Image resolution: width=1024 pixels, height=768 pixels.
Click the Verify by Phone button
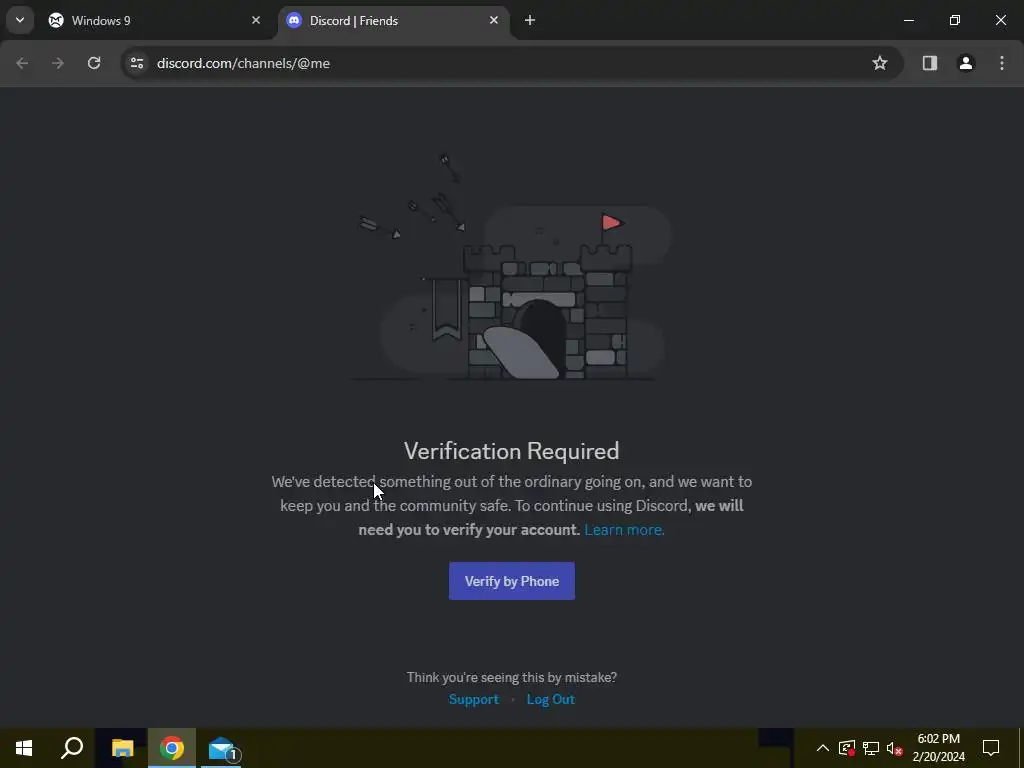point(511,581)
